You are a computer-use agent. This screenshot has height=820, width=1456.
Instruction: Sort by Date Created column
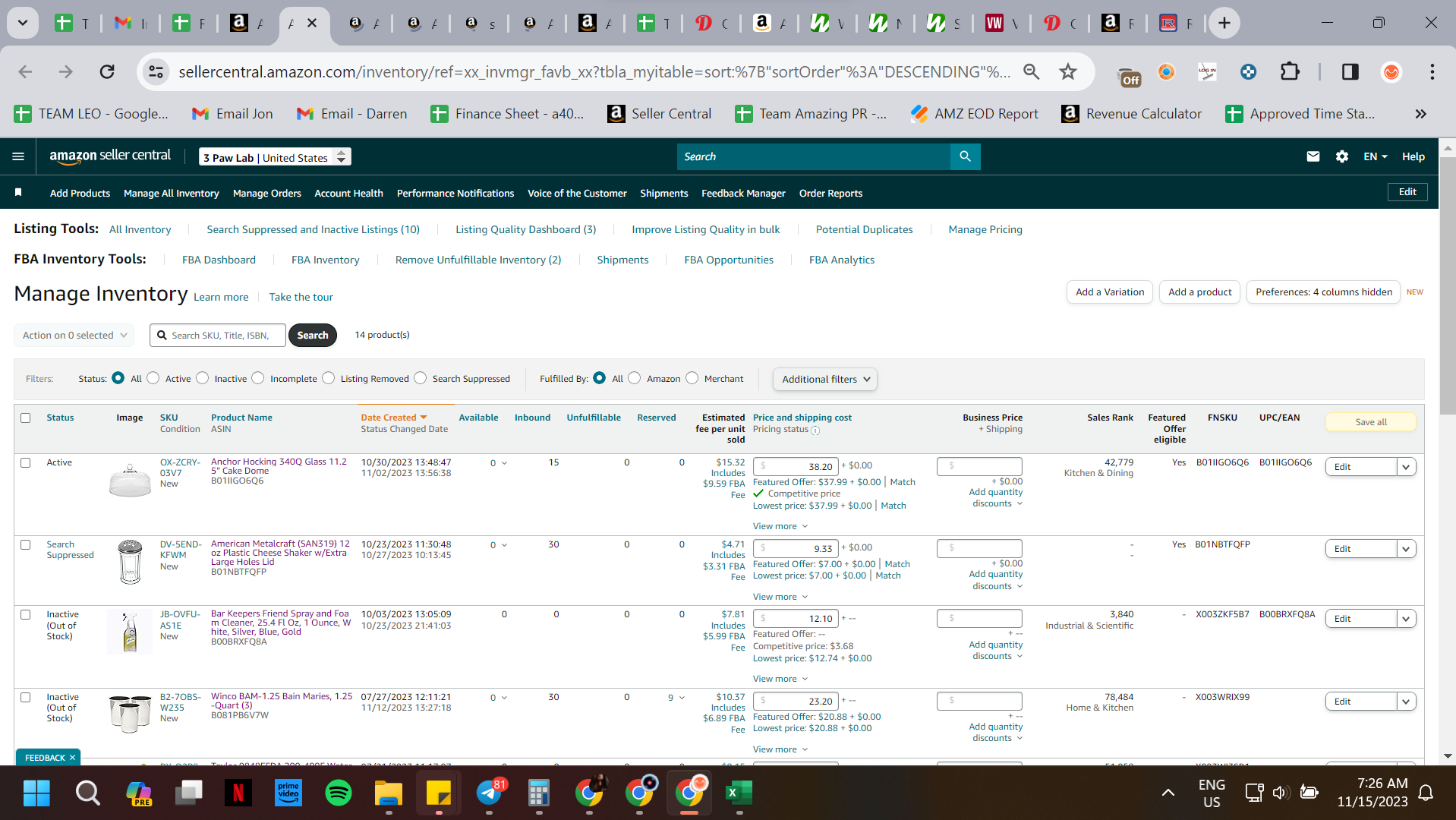pyautogui.click(x=394, y=418)
